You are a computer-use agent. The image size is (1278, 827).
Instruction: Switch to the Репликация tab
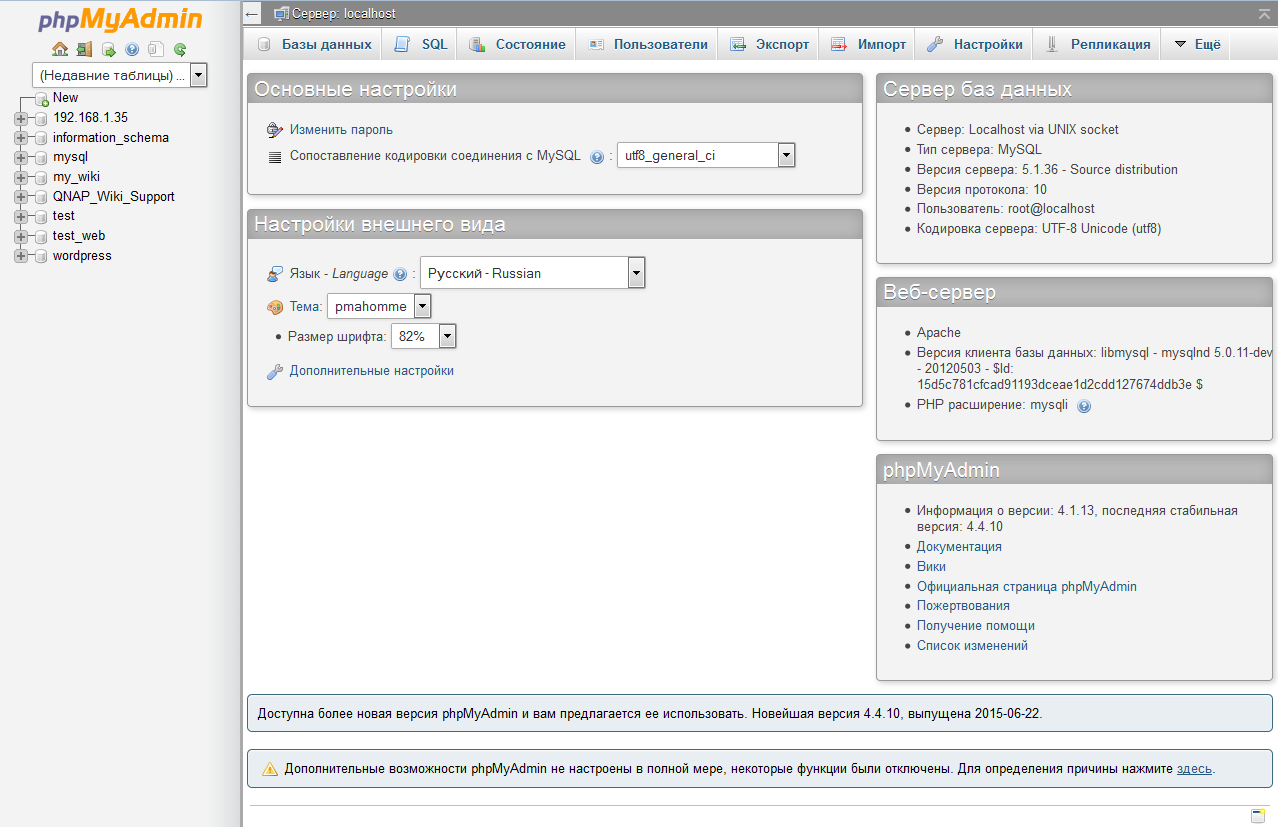coord(1098,45)
